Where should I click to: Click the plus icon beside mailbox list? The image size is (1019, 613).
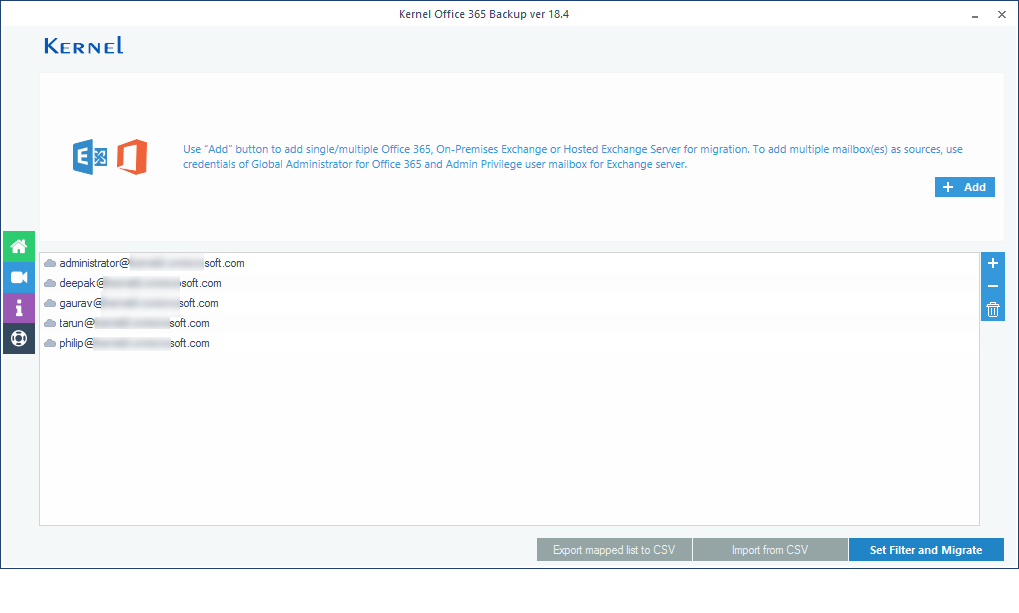992,263
